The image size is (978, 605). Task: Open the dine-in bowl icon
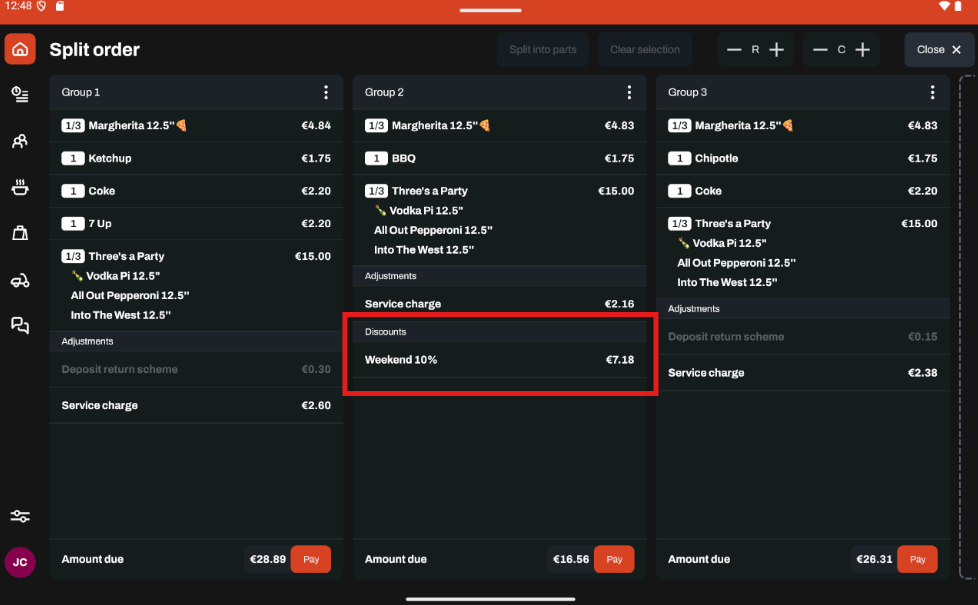click(20, 187)
